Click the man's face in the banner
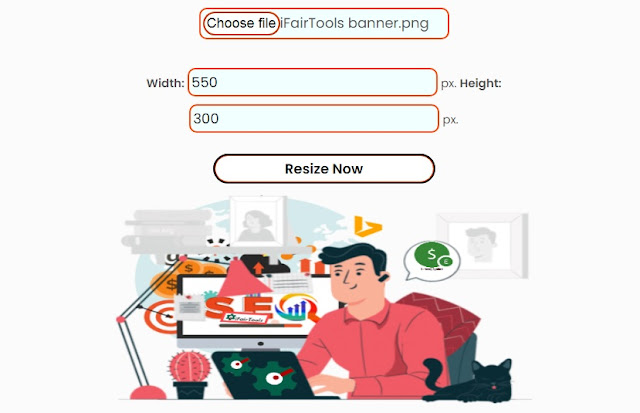 (353, 278)
